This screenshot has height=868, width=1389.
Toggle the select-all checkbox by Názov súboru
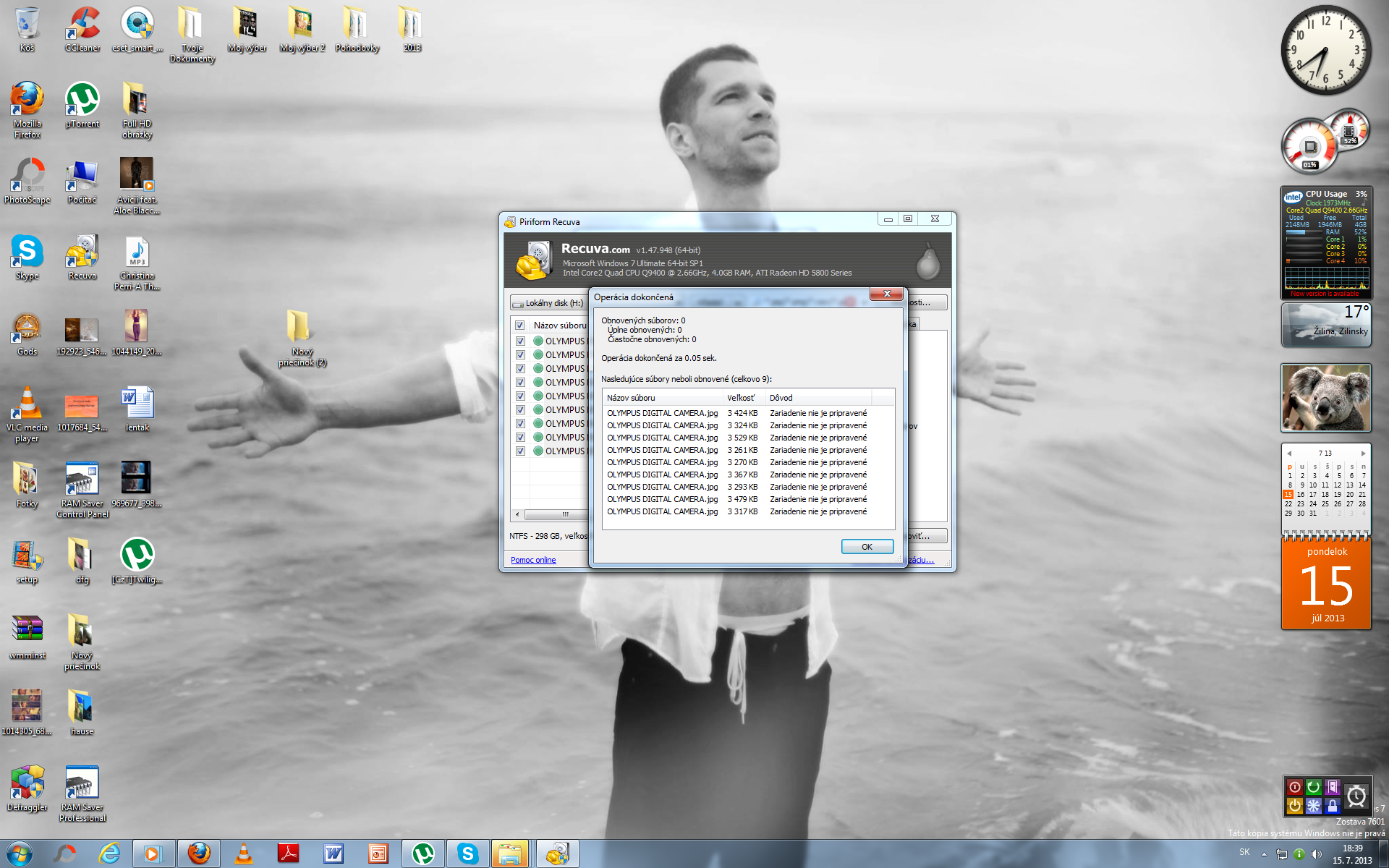click(520, 325)
